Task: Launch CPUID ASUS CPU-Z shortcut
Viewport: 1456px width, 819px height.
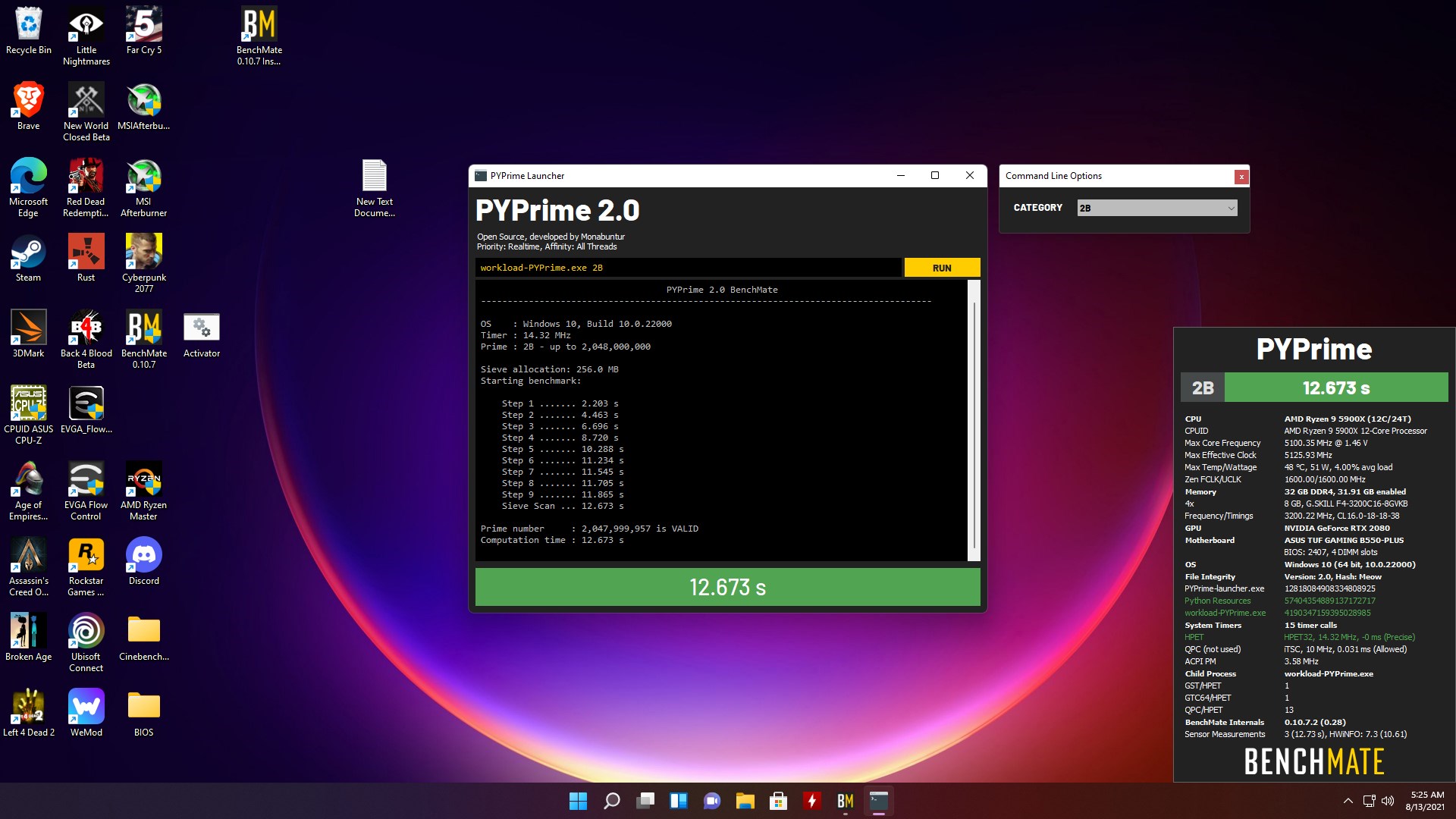Action: click(29, 415)
